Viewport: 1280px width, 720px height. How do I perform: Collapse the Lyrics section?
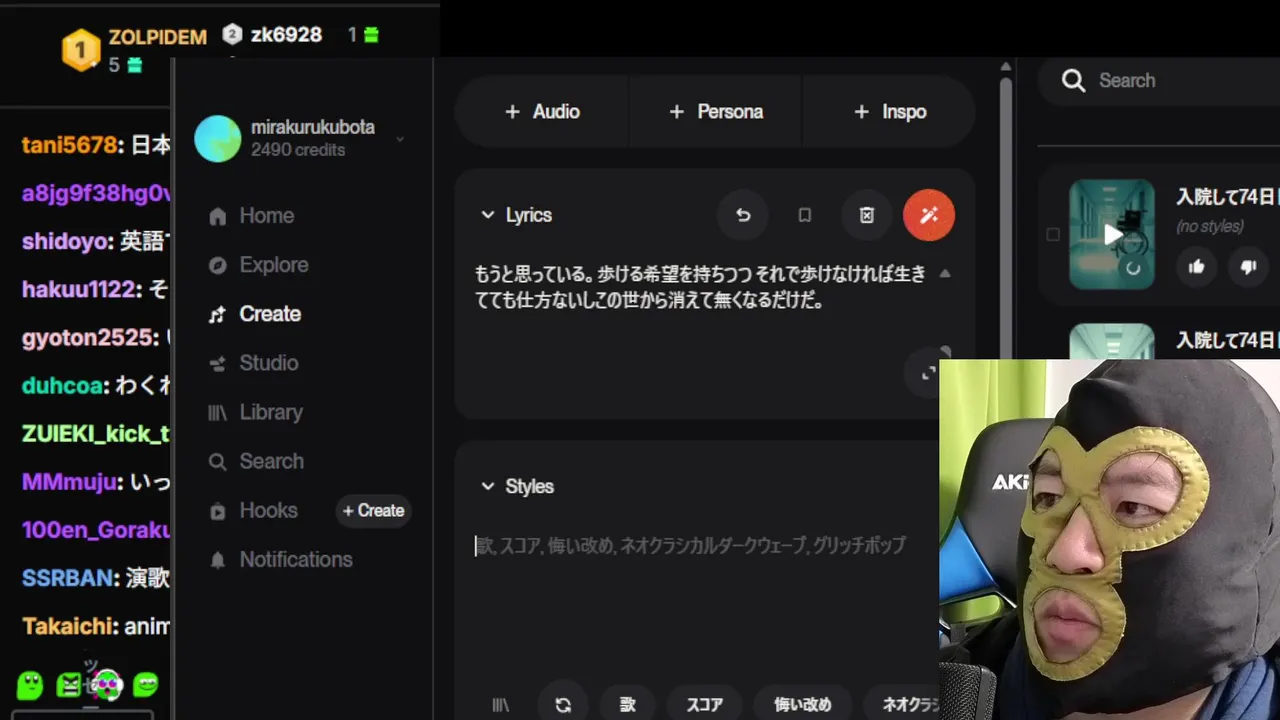[488, 215]
